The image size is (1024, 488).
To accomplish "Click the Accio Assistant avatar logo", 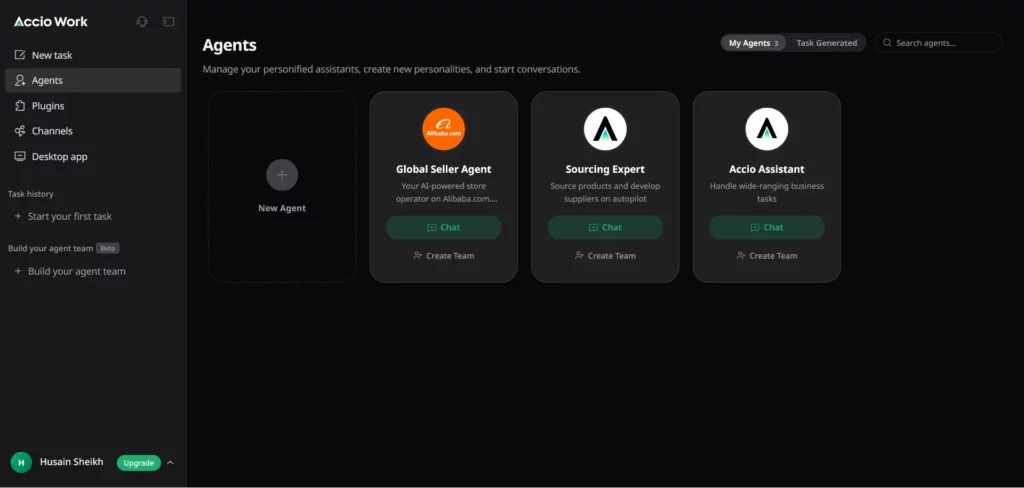I will (767, 129).
